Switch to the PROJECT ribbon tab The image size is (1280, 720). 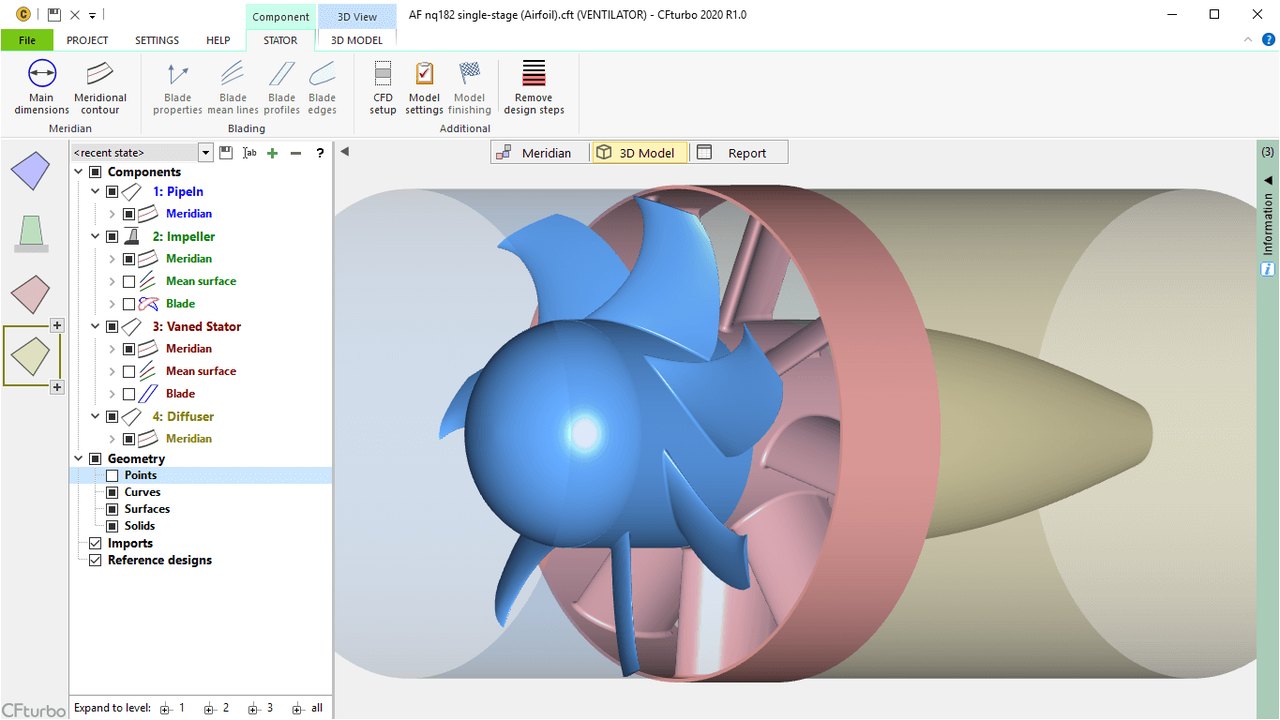[x=87, y=40]
